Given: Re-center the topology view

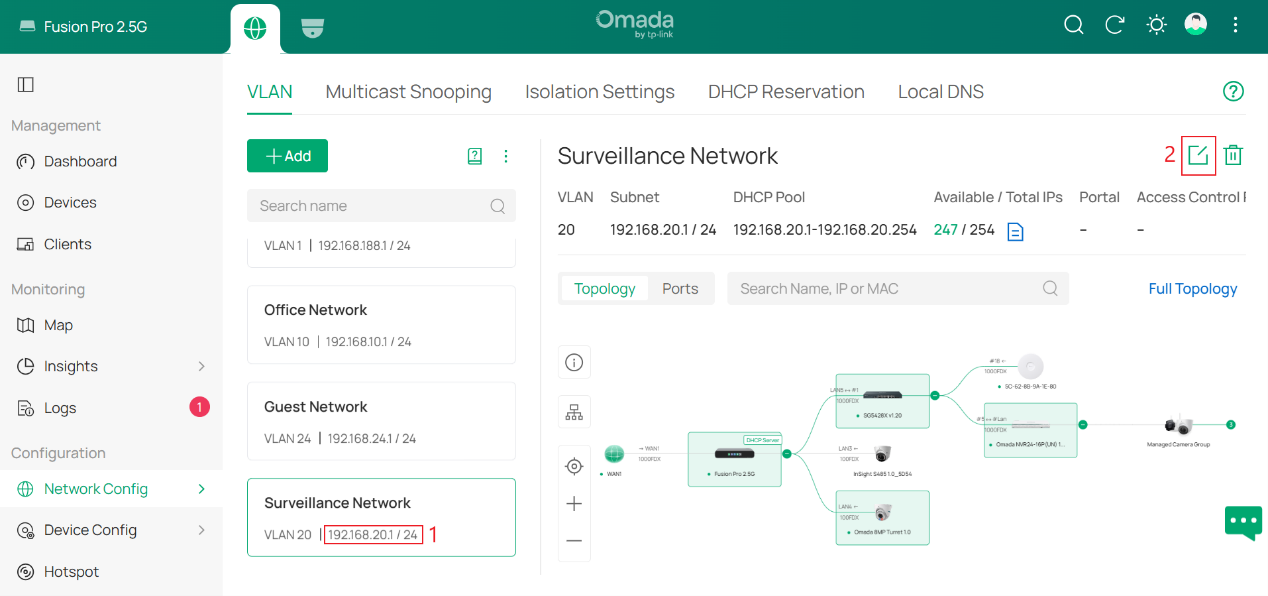Looking at the screenshot, I should pyautogui.click(x=574, y=466).
